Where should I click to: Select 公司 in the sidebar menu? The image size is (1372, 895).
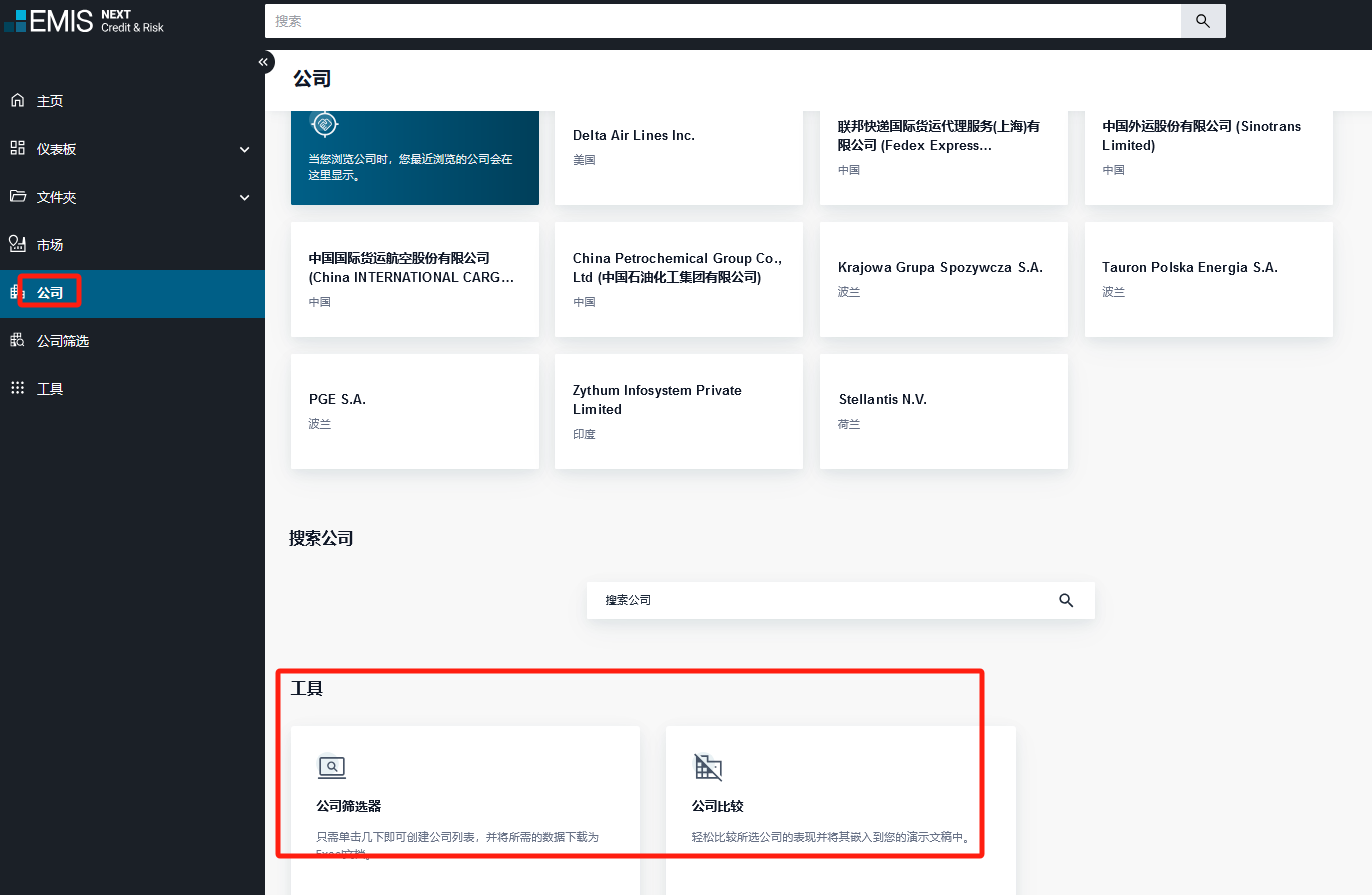tap(50, 293)
